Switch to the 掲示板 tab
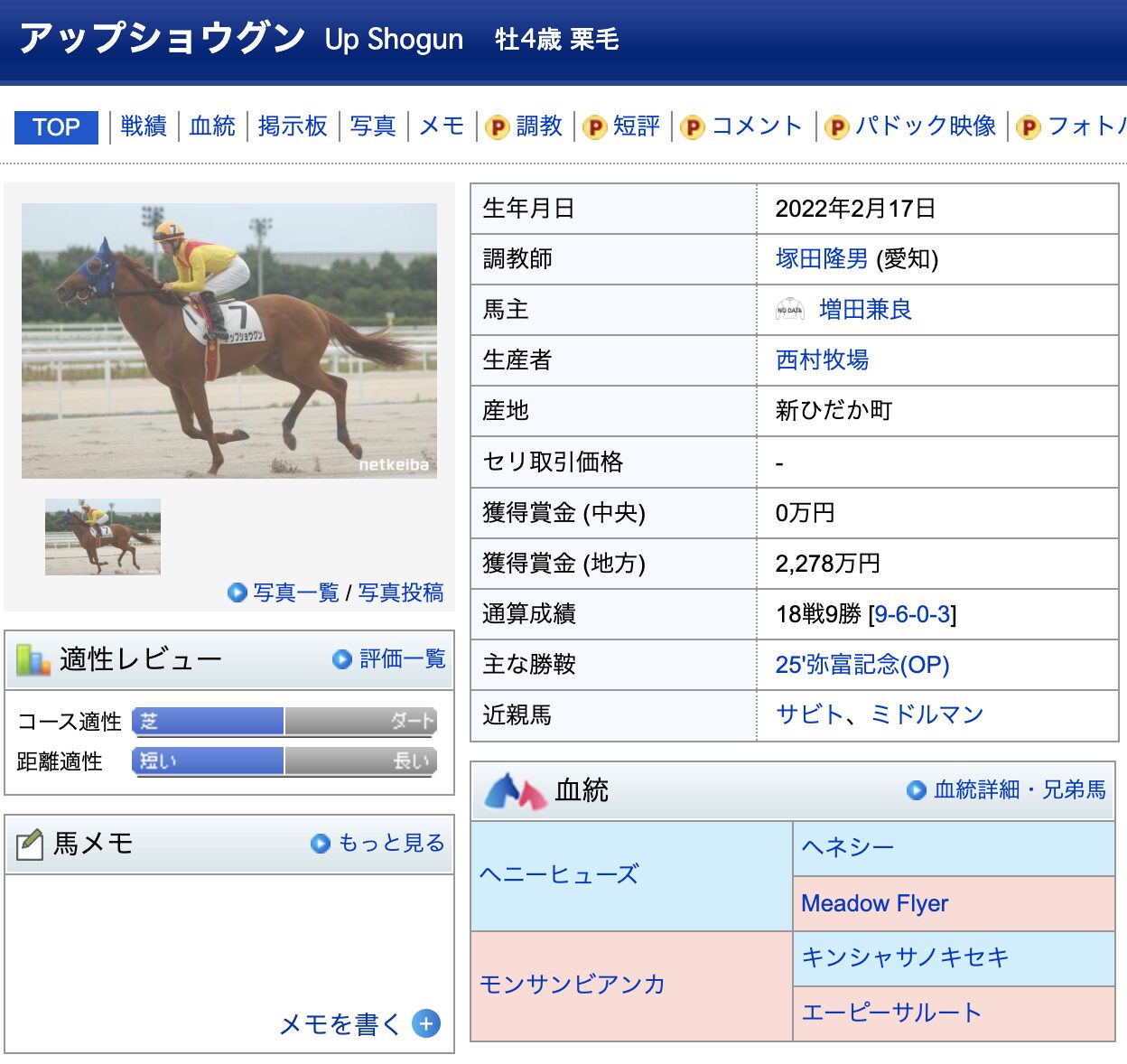 293,126
